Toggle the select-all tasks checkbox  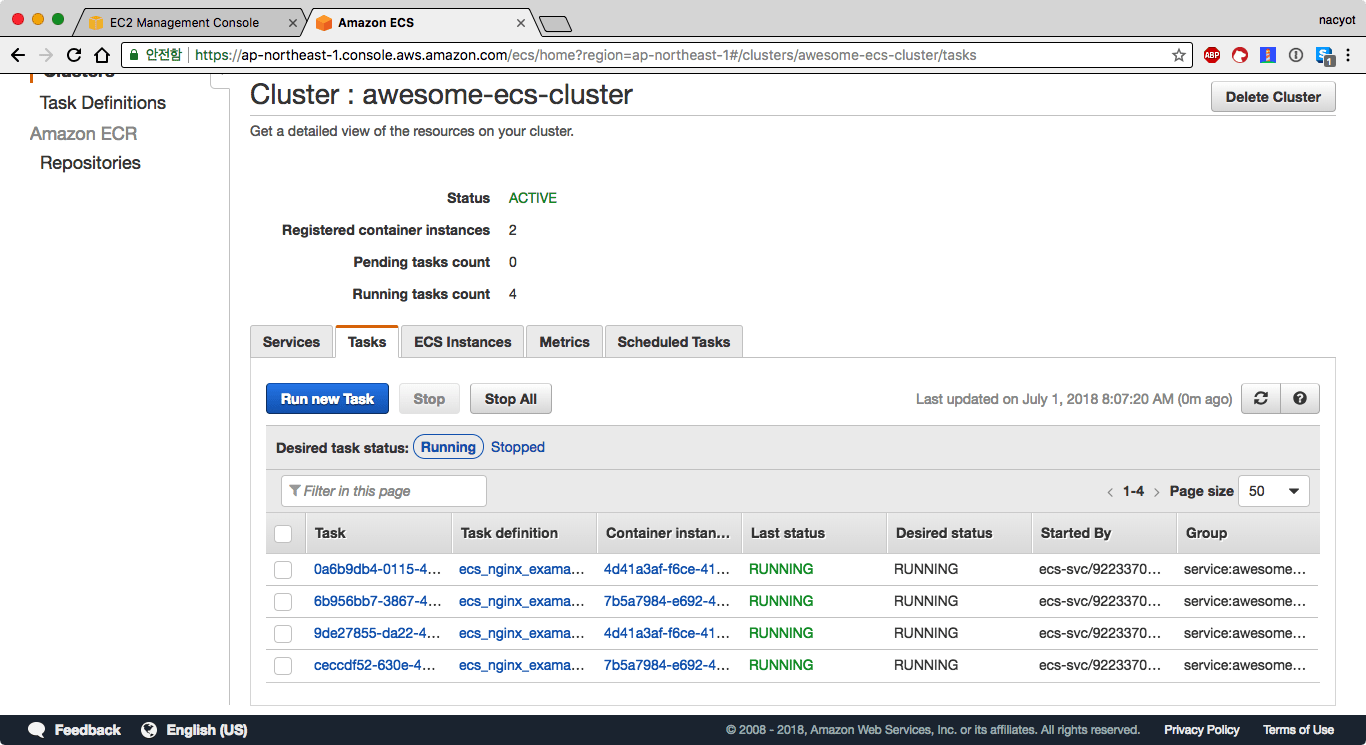tap(283, 534)
